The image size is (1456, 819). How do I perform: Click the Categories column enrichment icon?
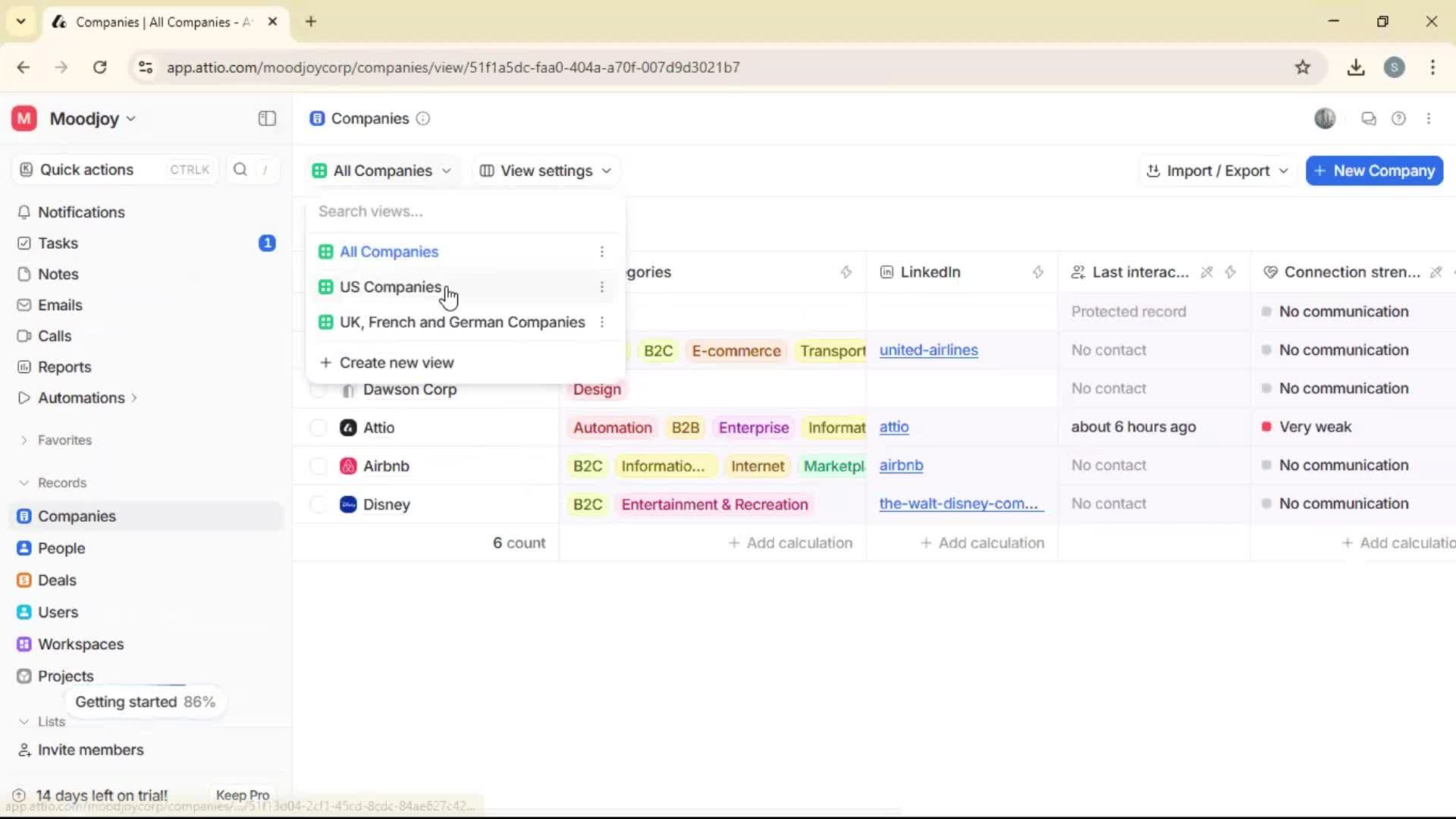click(x=846, y=272)
